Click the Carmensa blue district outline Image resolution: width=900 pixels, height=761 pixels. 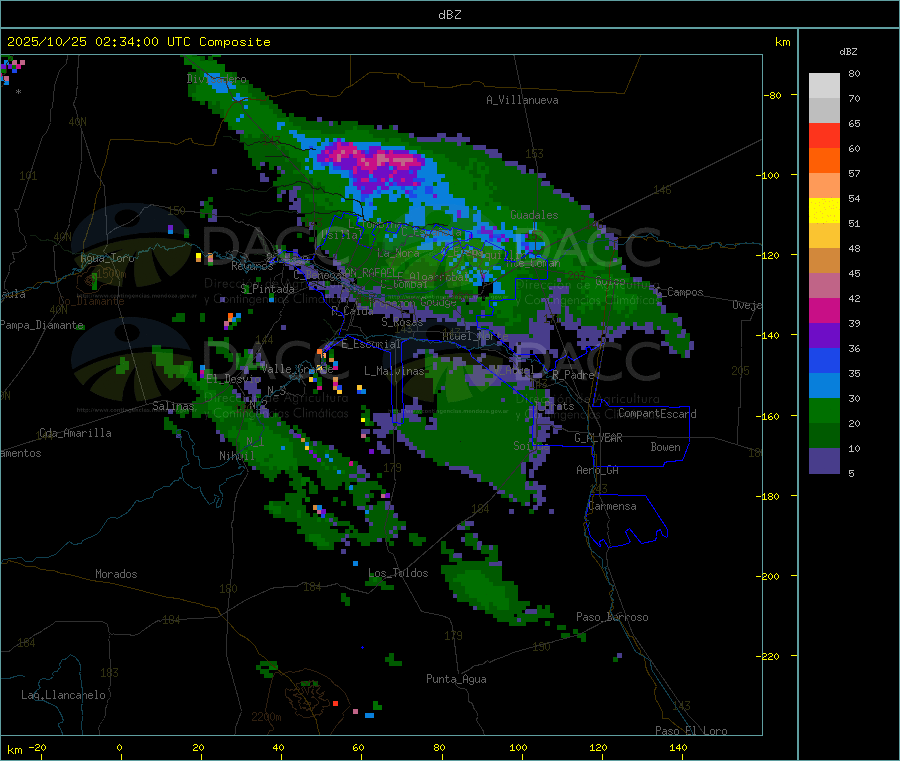pyautogui.click(x=626, y=521)
